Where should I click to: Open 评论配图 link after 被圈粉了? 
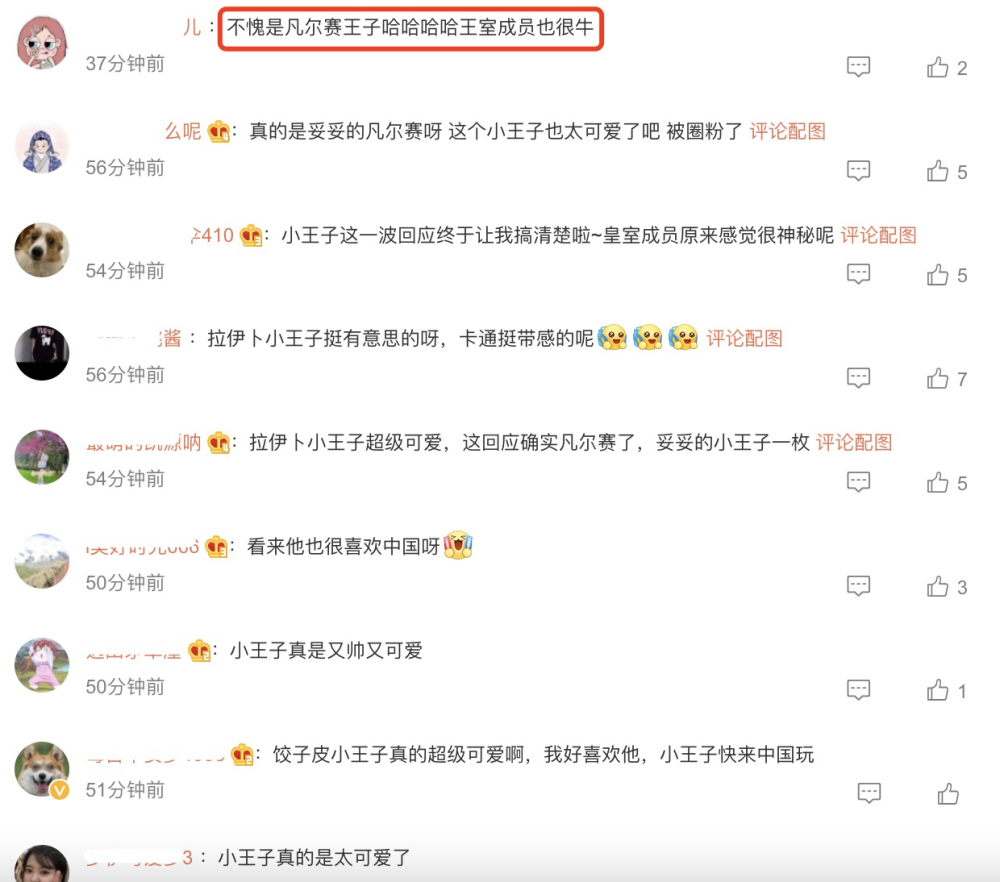click(x=788, y=131)
